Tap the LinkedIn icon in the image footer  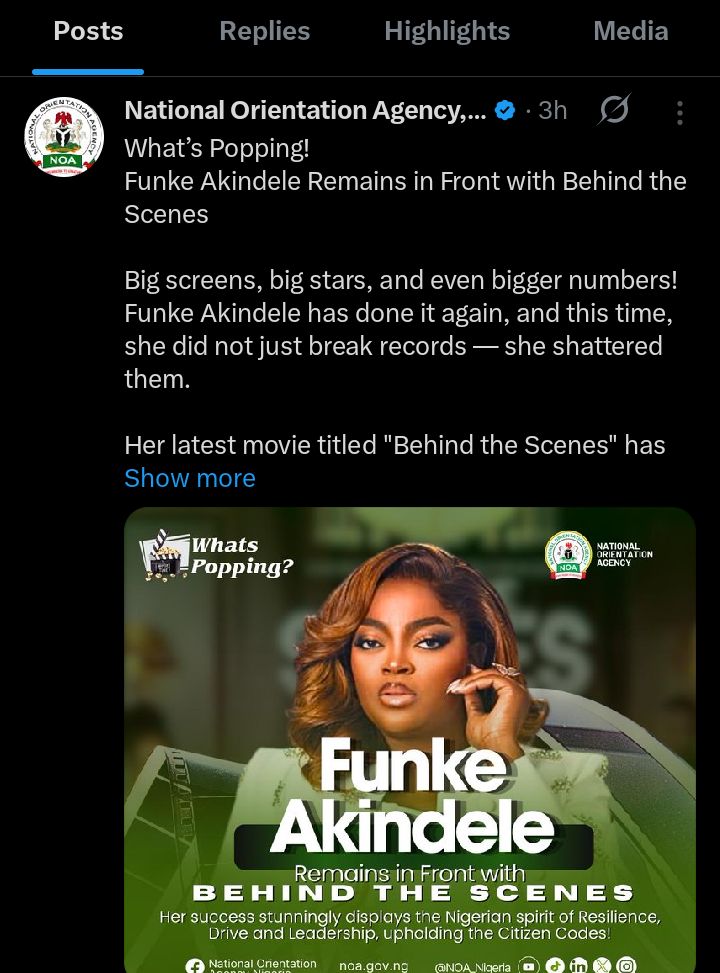(579, 965)
